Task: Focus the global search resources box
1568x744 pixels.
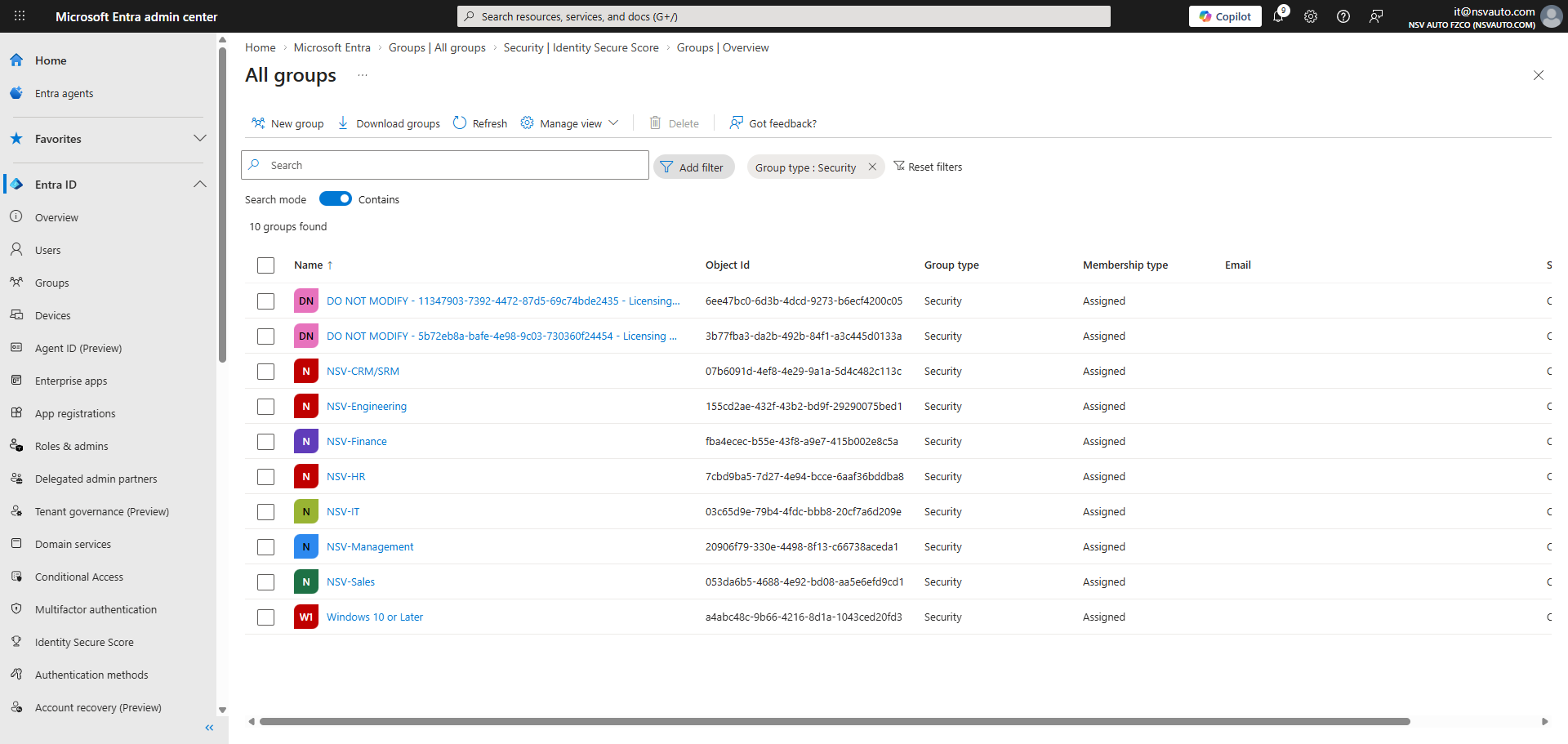Action: (x=784, y=16)
